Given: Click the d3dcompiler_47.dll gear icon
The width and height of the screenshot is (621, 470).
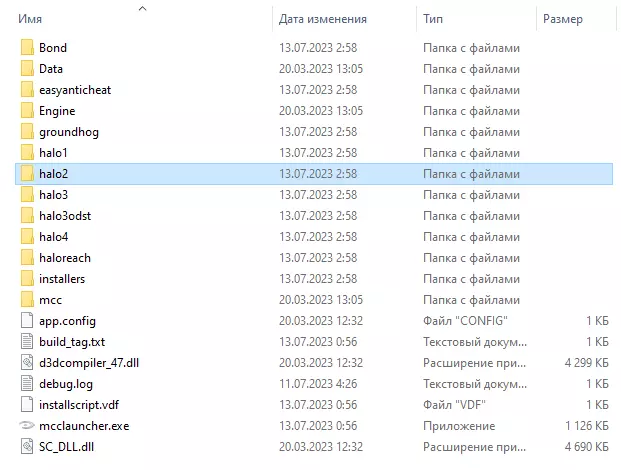Looking at the screenshot, I should click(27, 362).
